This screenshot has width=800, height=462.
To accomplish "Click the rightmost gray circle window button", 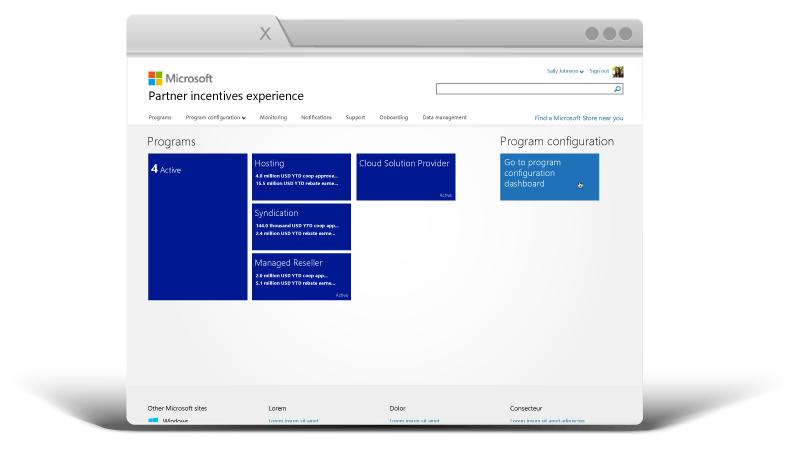I will pos(626,34).
